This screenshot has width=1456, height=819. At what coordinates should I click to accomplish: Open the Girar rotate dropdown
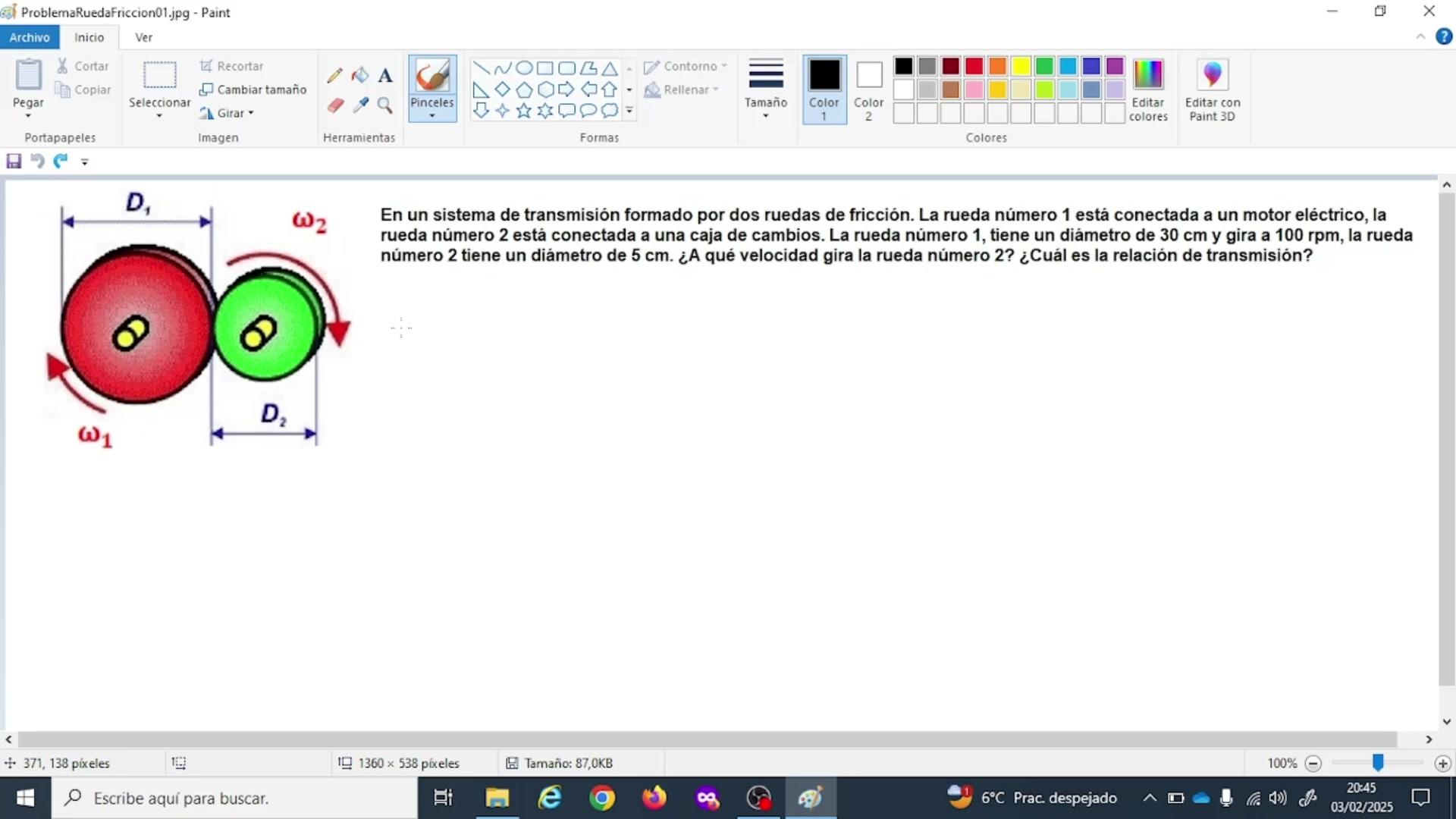click(227, 113)
